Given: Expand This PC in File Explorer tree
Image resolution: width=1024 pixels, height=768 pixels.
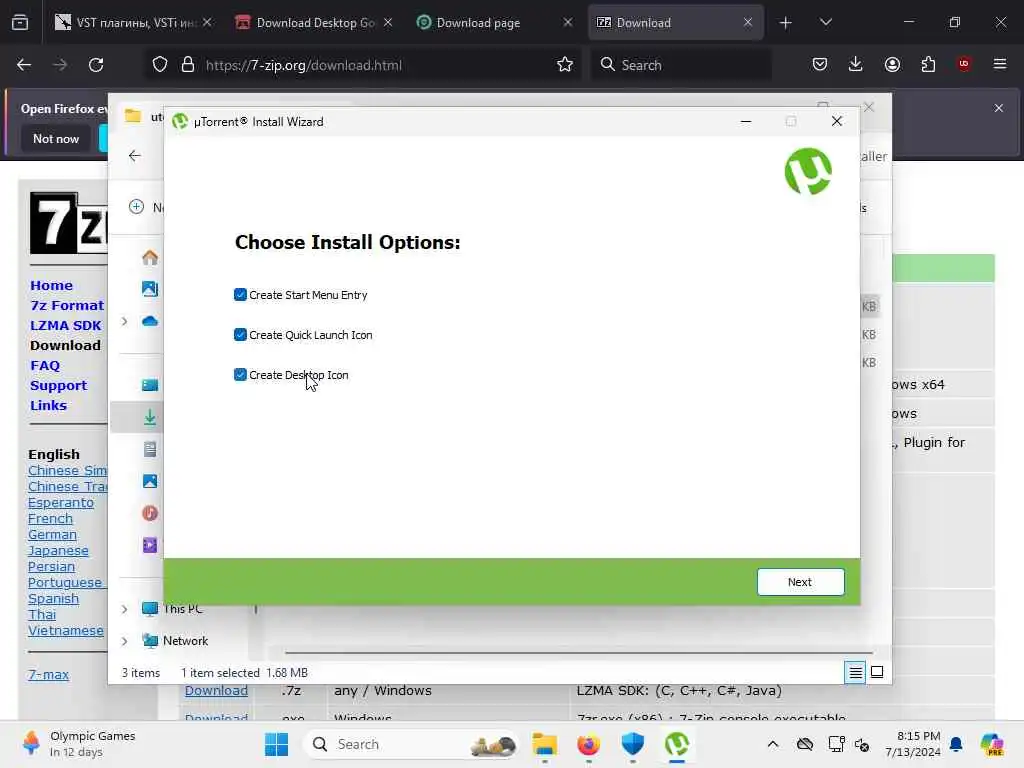Looking at the screenshot, I should [x=124, y=609].
